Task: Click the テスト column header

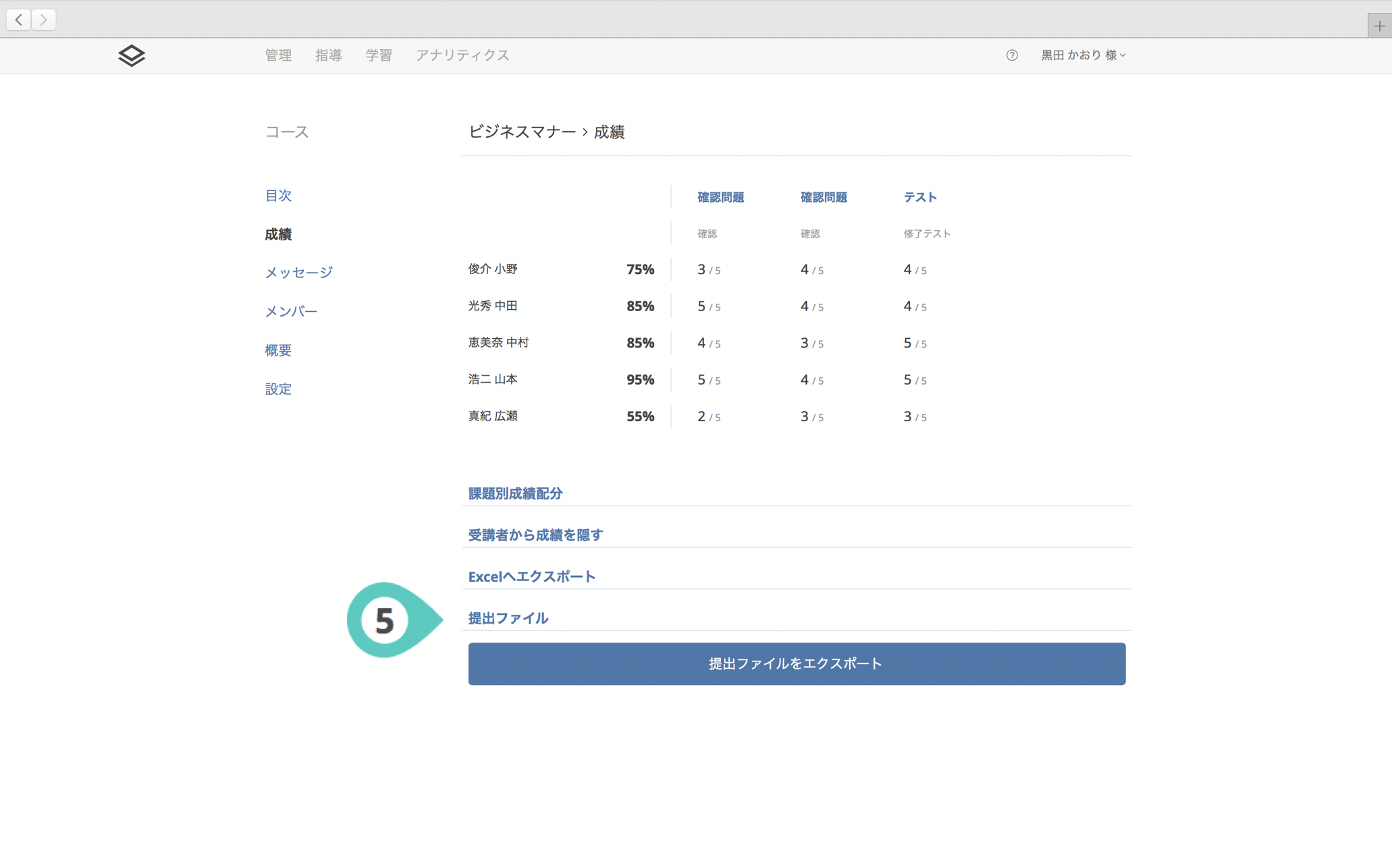Action: click(x=920, y=197)
